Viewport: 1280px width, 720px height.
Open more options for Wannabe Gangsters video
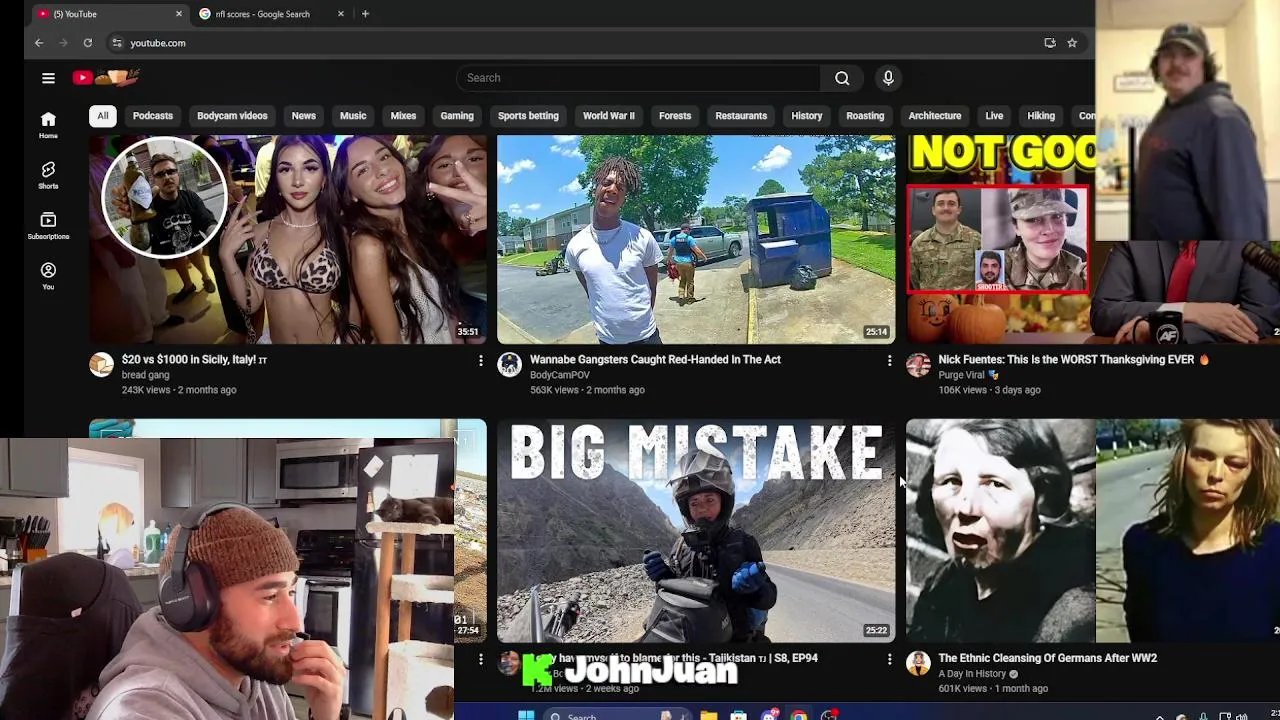point(889,360)
